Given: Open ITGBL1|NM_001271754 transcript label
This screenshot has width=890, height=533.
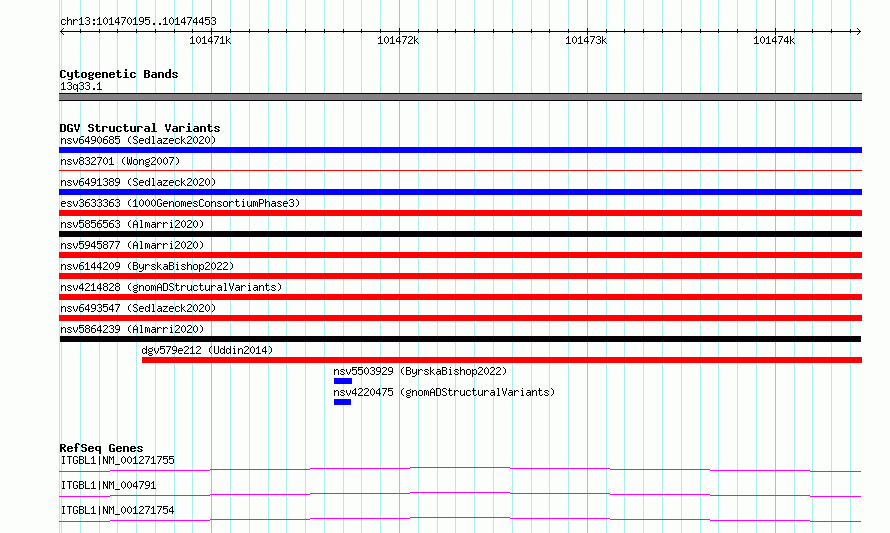Looking at the screenshot, I should pyautogui.click(x=117, y=510).
